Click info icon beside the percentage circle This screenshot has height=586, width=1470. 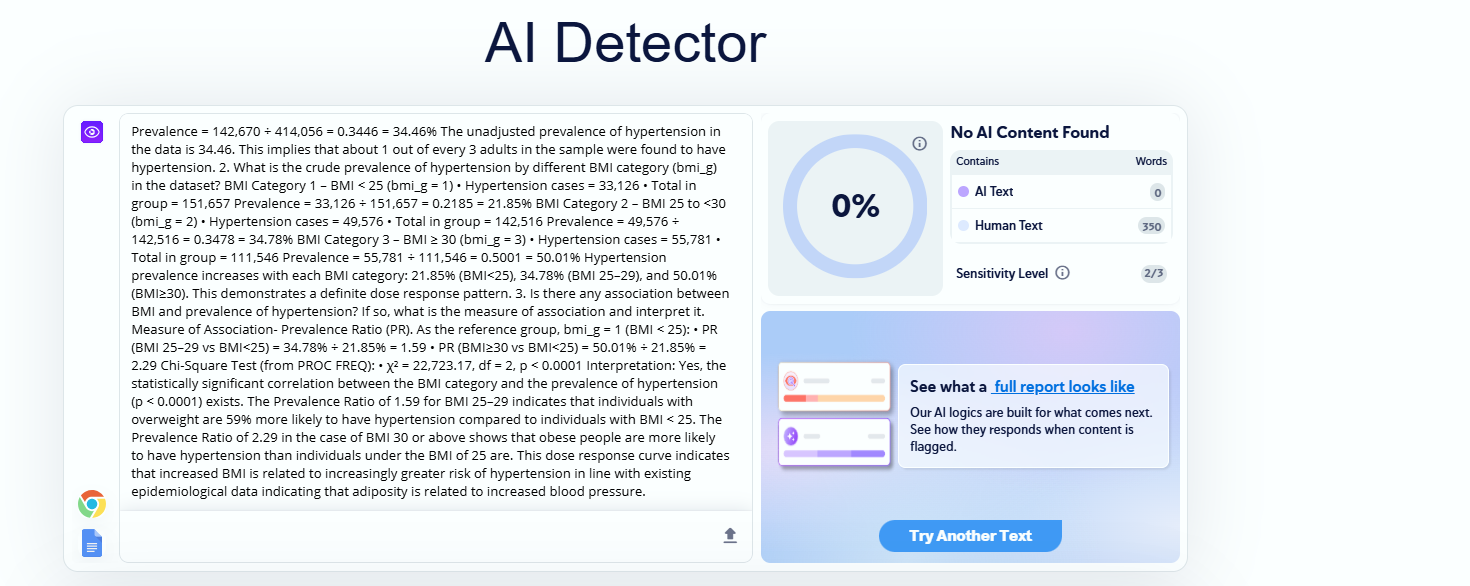[920, 144]
